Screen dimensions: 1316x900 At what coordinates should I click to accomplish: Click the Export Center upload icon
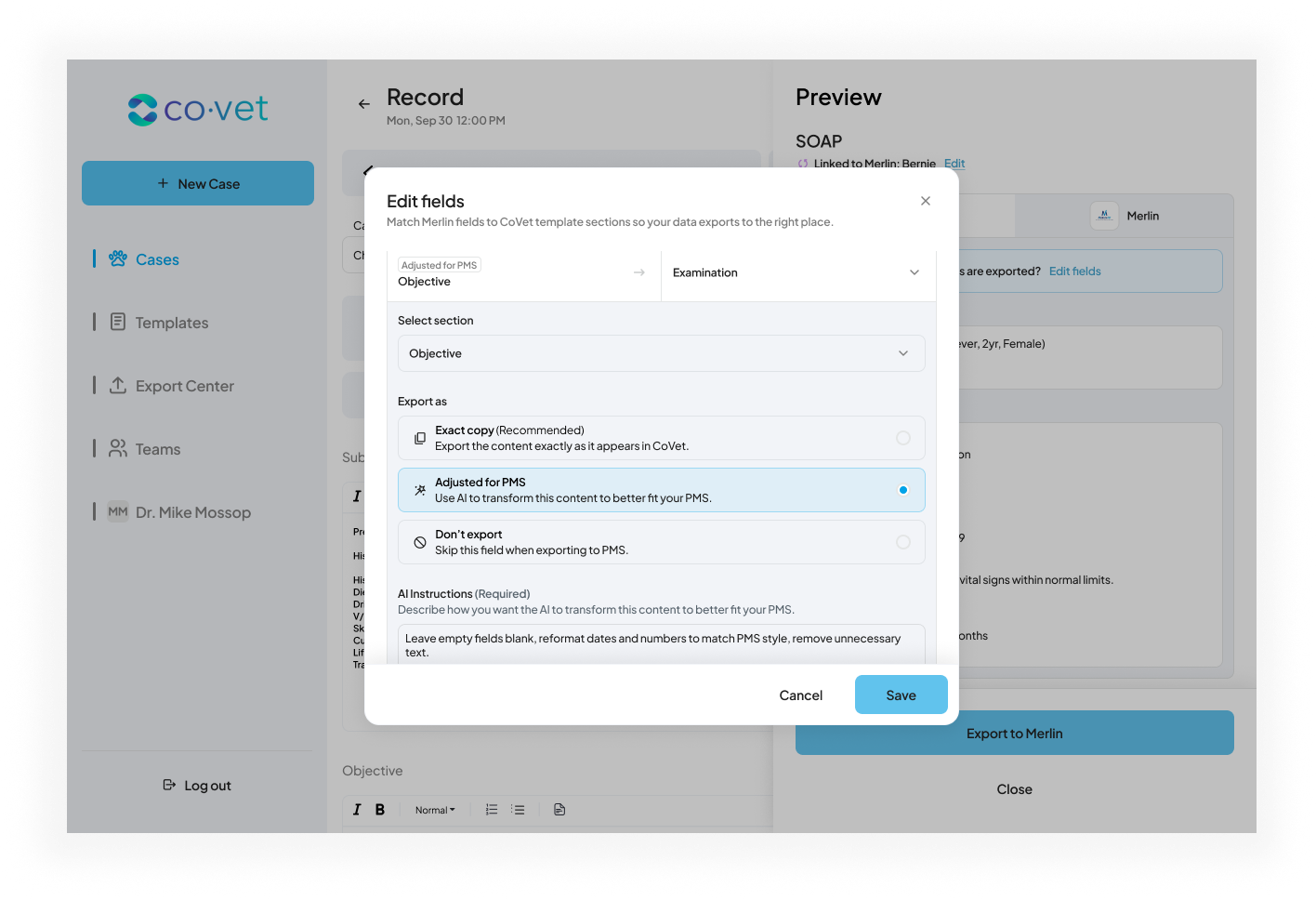(118, 385)
